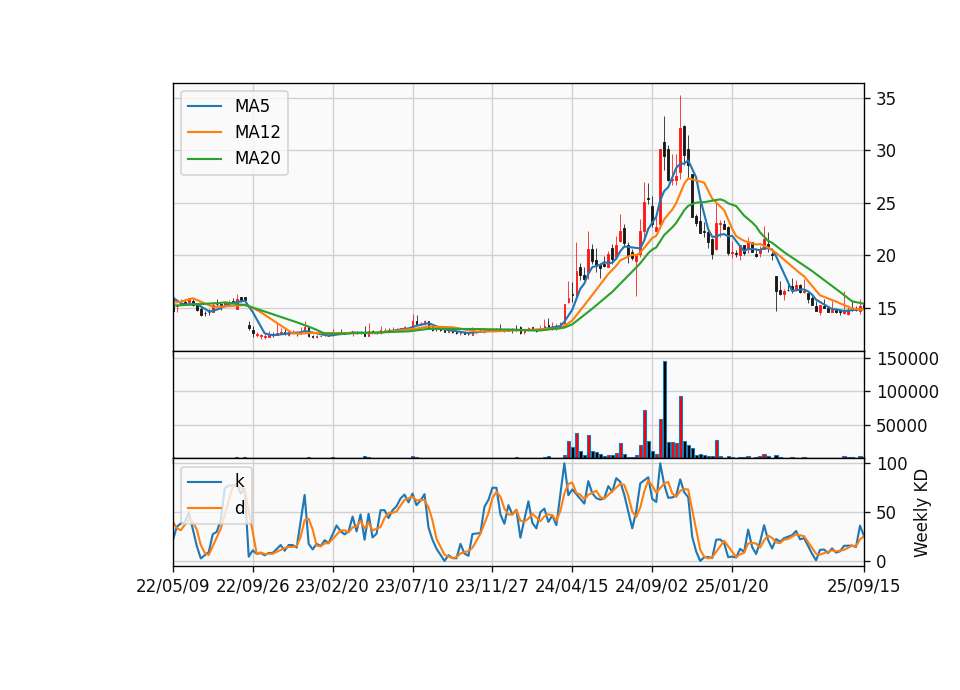Click the volume axis value 100000
The image size is (960, 690).
907,392
